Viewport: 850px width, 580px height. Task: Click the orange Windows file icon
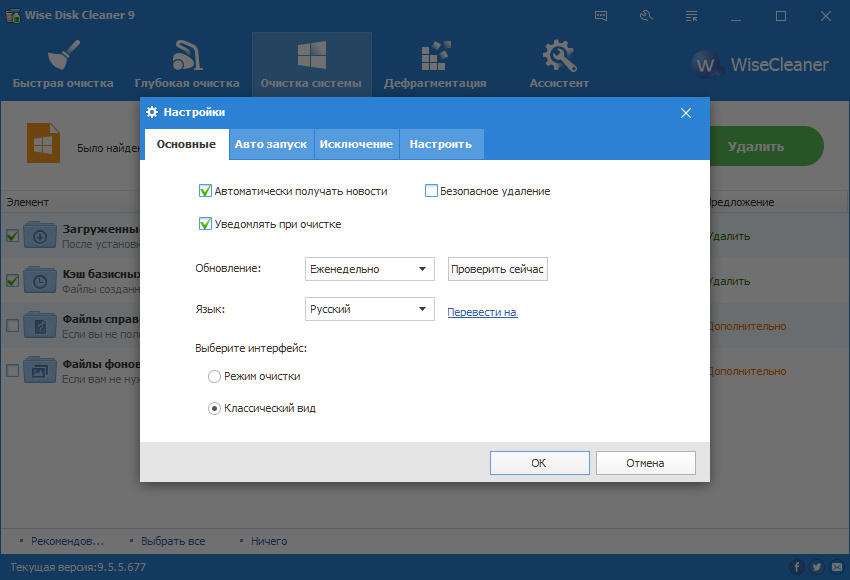(43, 143)
